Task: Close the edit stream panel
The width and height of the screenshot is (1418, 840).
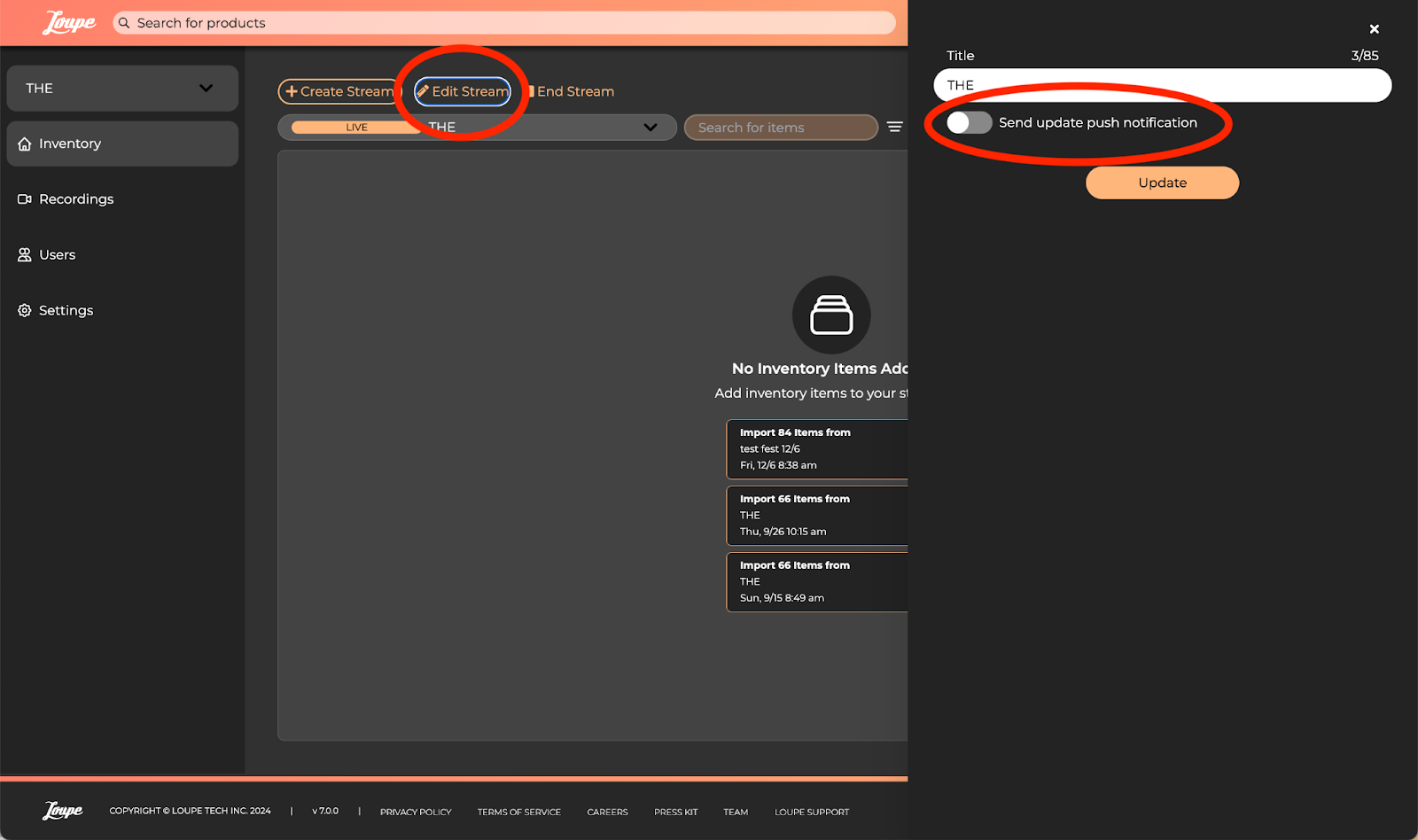Action: coord(1374,29)
